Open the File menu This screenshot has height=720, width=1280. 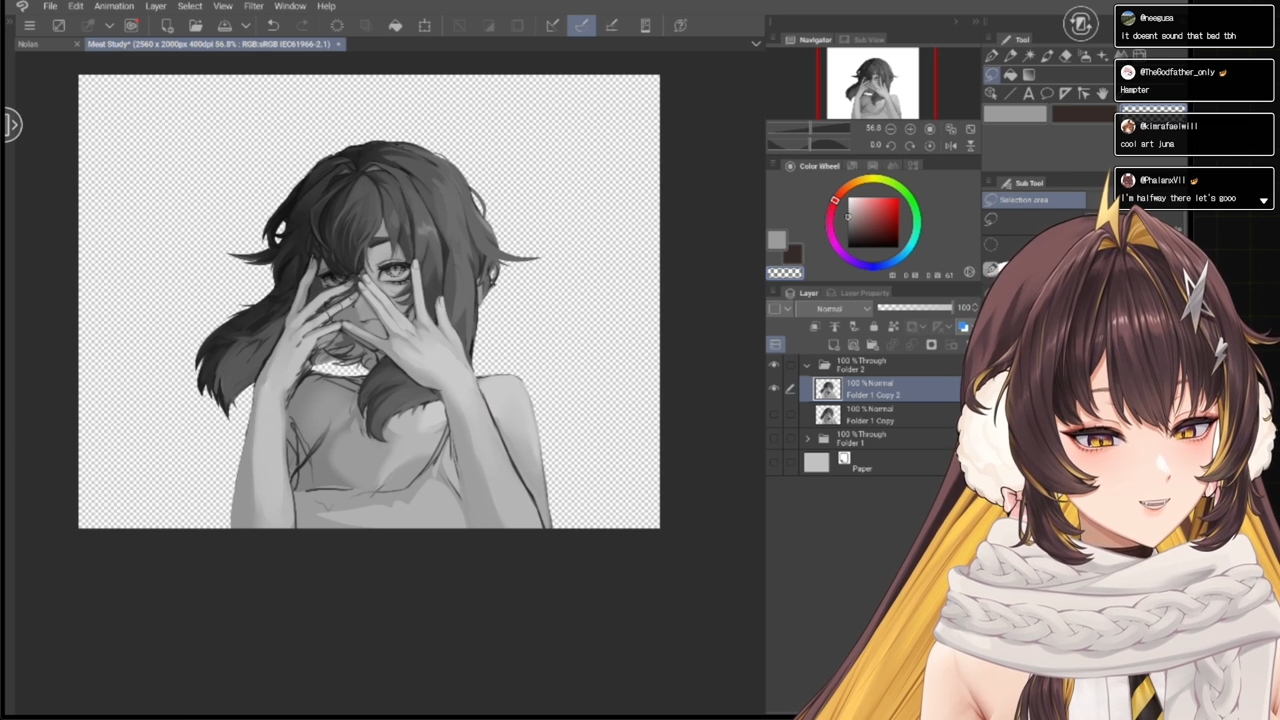pos(50,6)
